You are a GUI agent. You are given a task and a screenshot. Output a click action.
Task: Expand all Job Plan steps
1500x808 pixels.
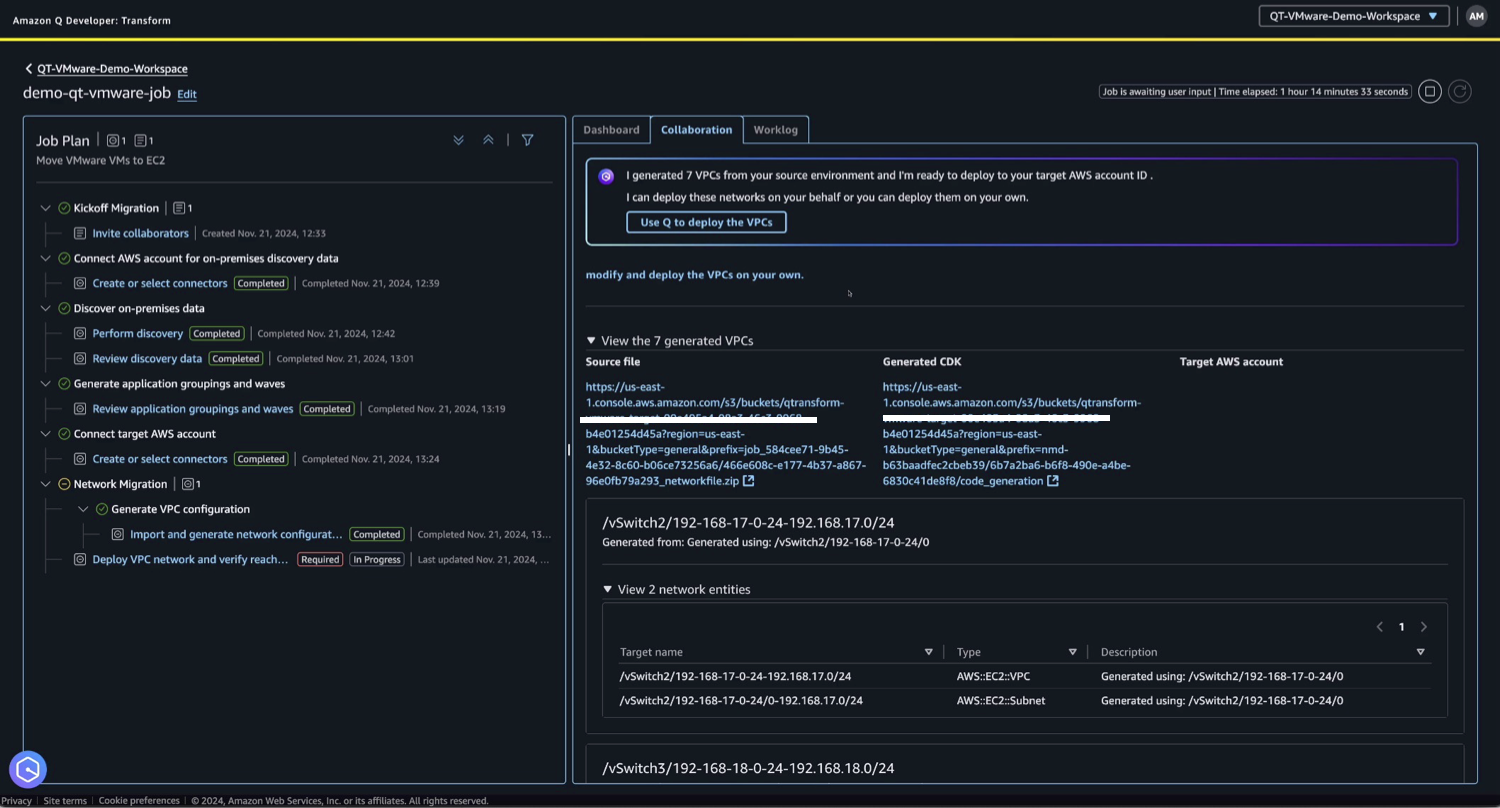tap(459, 140)
